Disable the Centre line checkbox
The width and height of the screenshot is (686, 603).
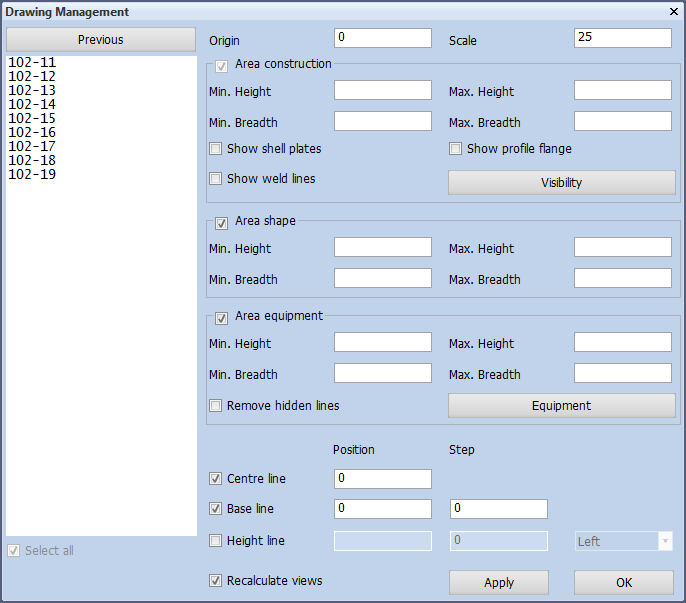pyautogui.click(x=215, y=479)
